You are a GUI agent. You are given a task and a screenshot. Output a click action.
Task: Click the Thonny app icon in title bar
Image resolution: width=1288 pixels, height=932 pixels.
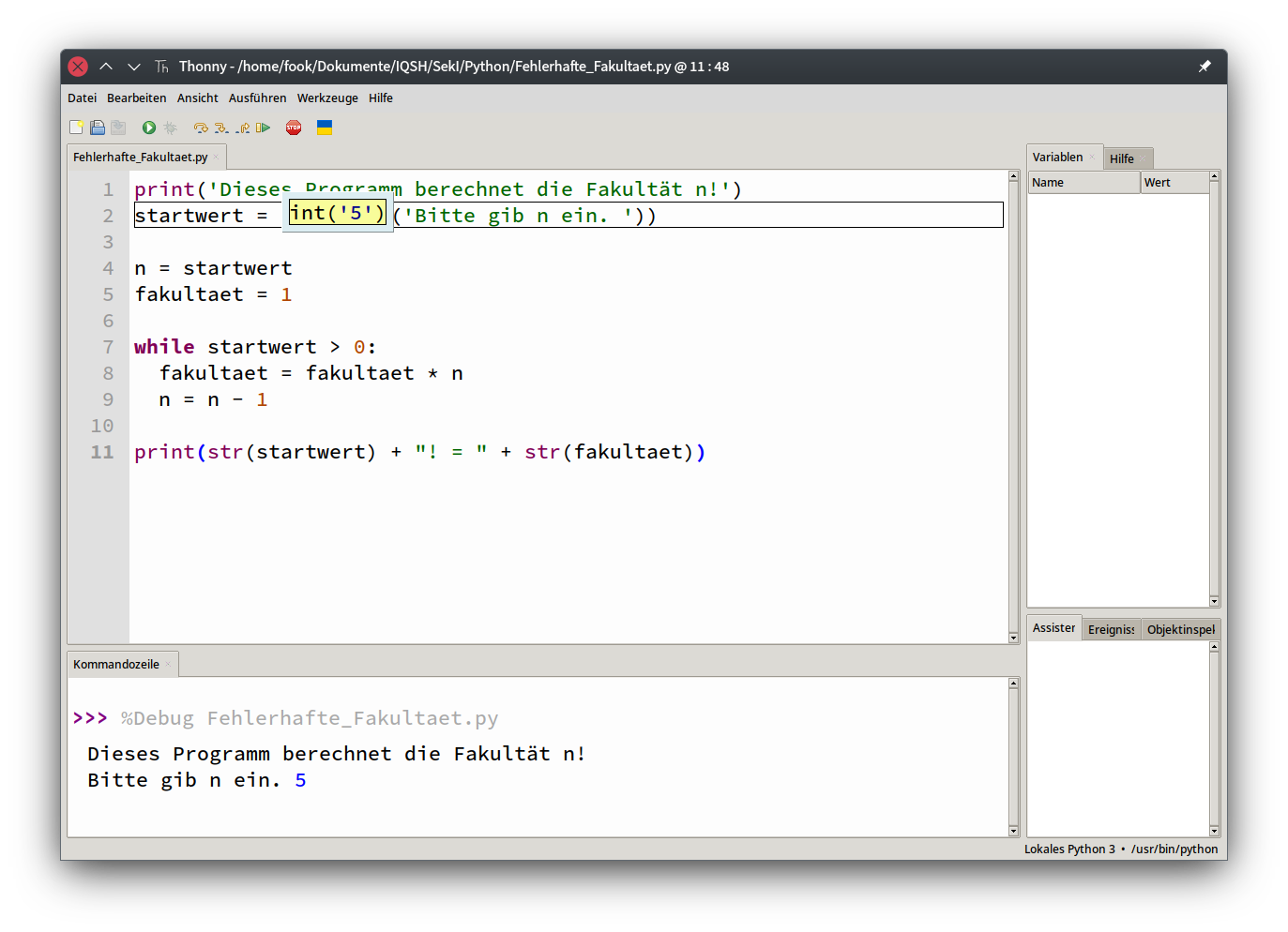coord(161,67)
